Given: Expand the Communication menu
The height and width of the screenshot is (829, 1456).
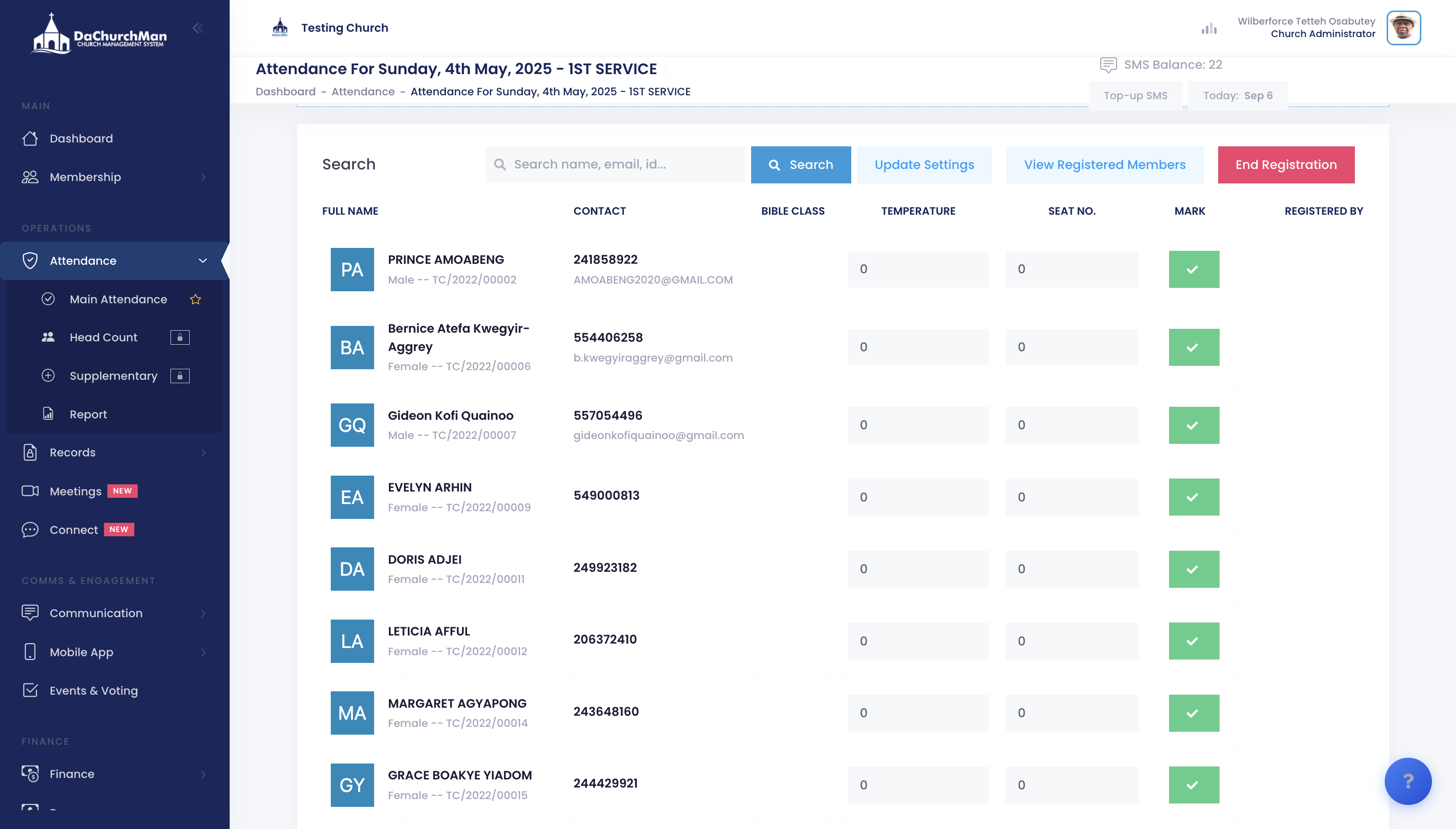Looking at the screenshot, I should click(115, 613).
